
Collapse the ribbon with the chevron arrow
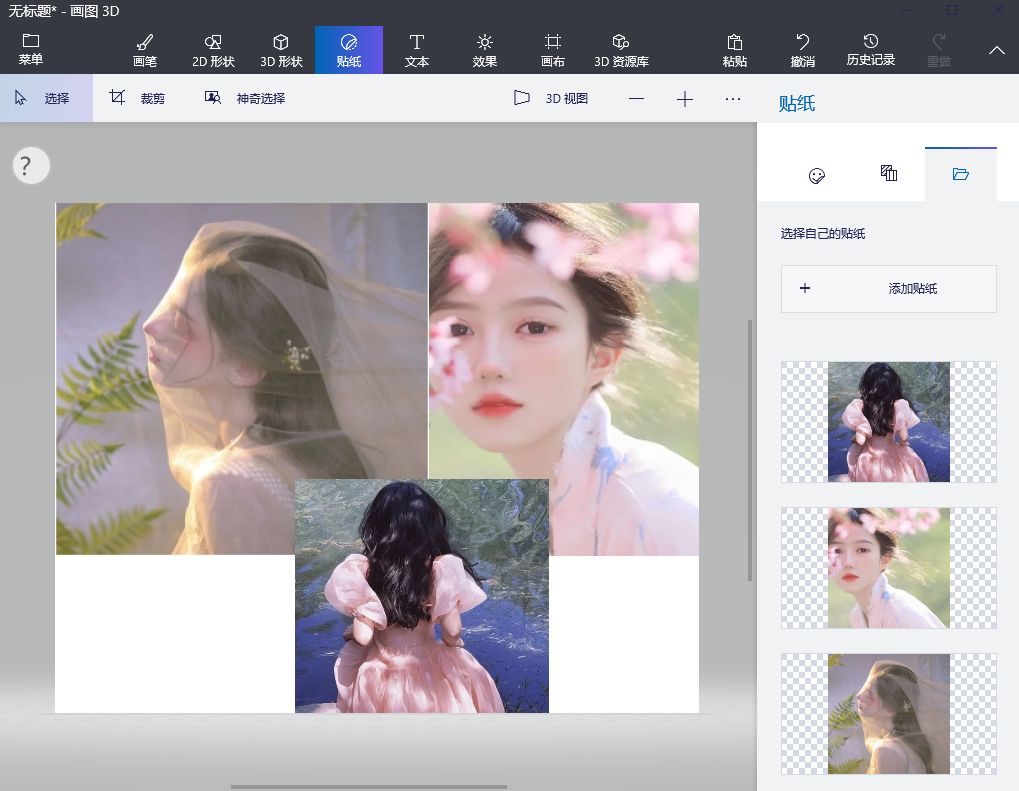(x=996, y=50)
